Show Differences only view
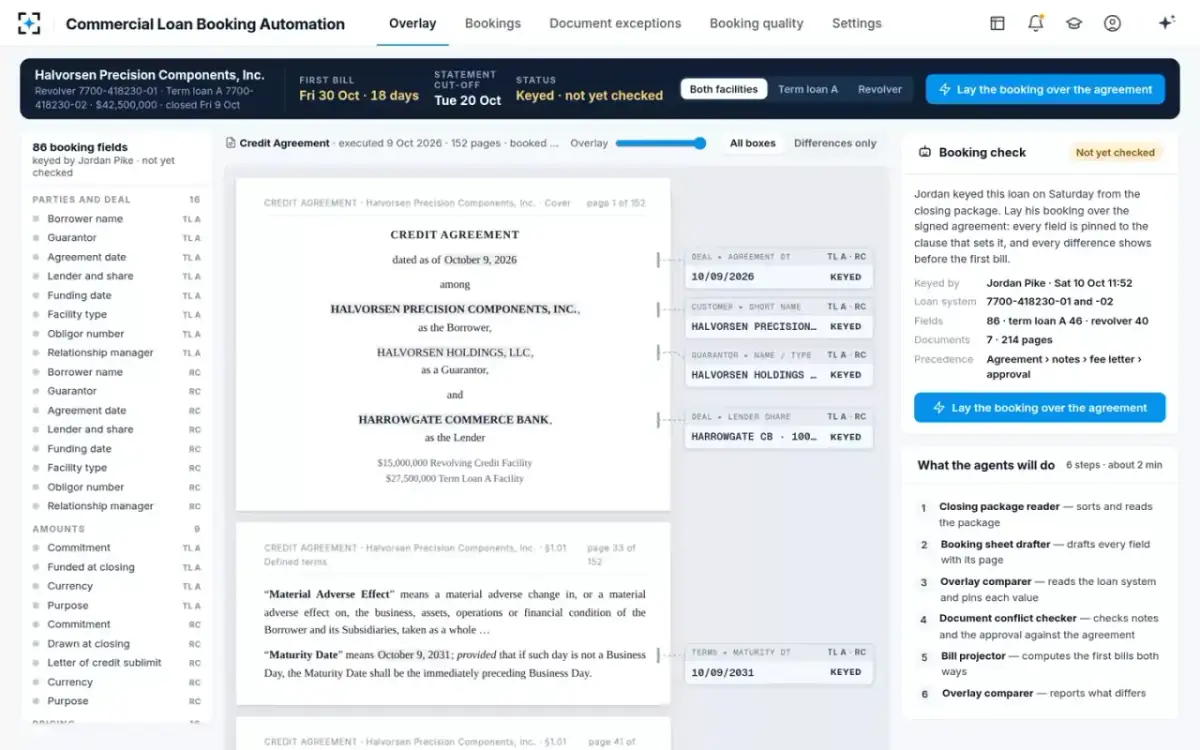The height and width of the screenshot is (750, 1200). coord(835,143)
